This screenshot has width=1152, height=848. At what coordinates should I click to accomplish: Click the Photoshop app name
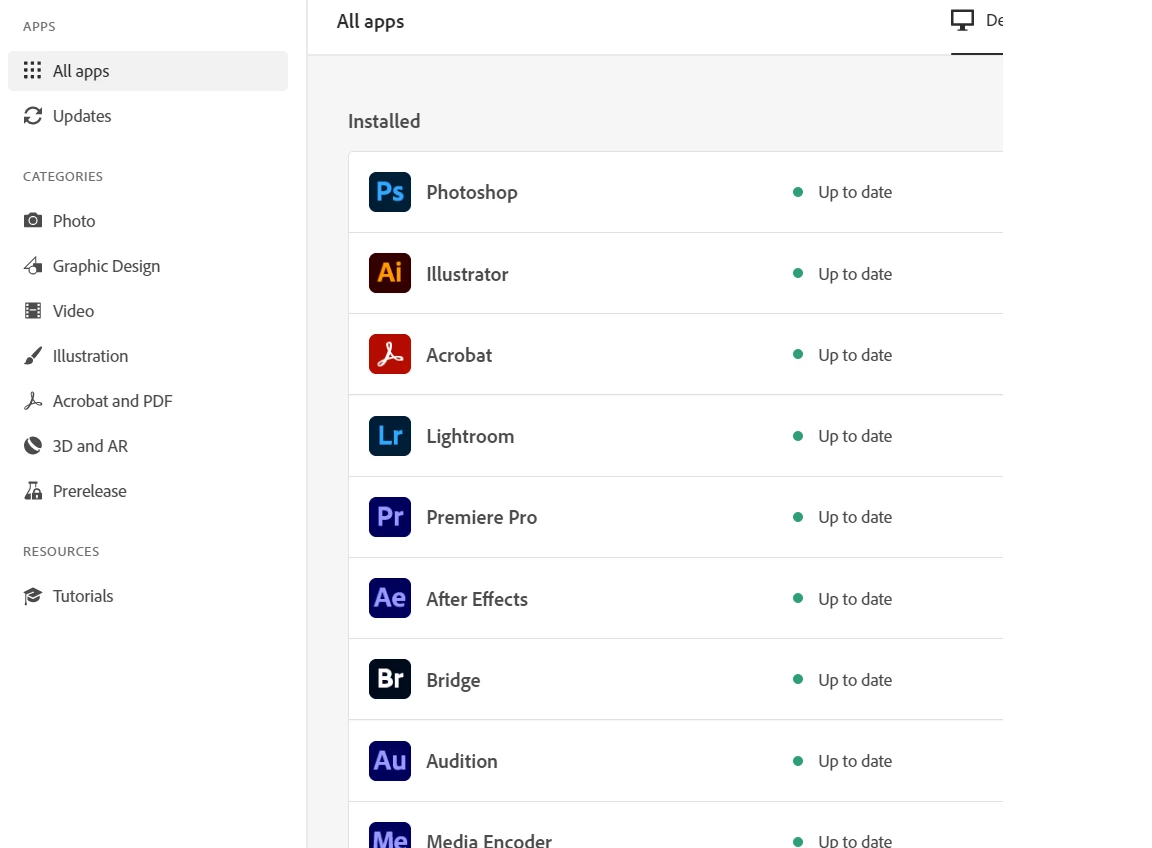(472, 193)
